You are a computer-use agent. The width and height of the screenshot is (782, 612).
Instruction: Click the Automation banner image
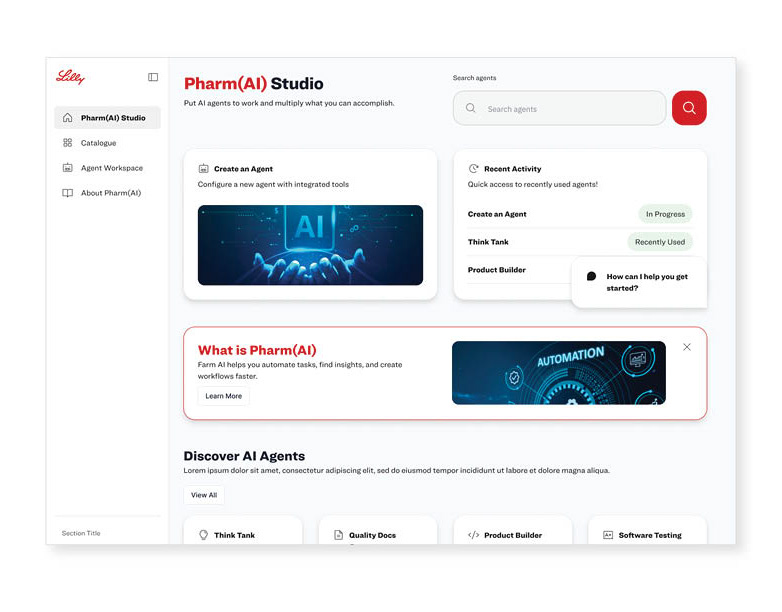tap(559, 373)
